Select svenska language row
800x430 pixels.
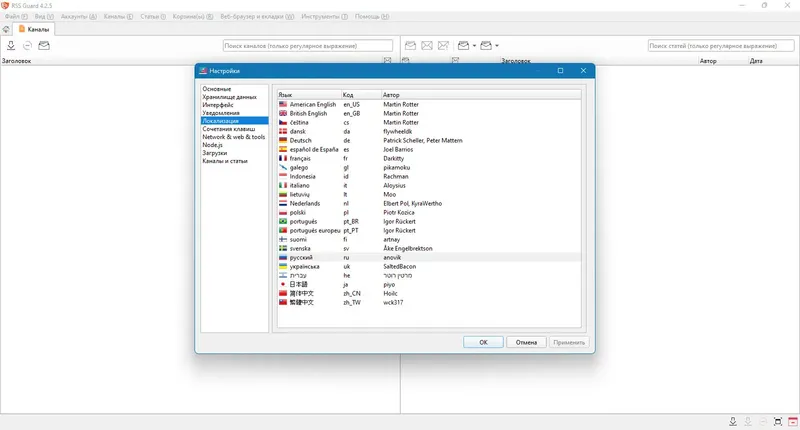429,248
